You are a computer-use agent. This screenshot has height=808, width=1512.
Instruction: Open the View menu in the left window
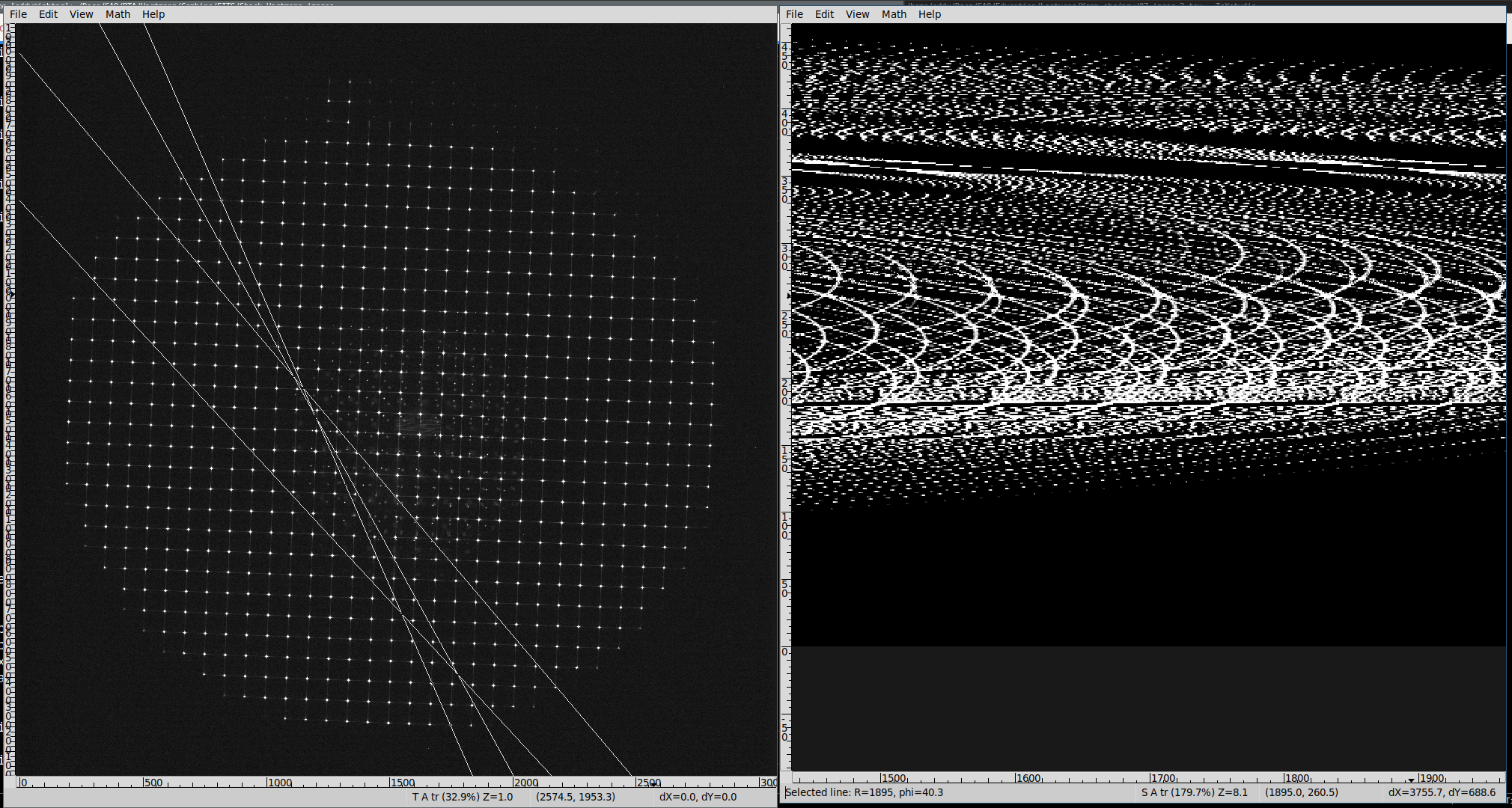point(81,14)
